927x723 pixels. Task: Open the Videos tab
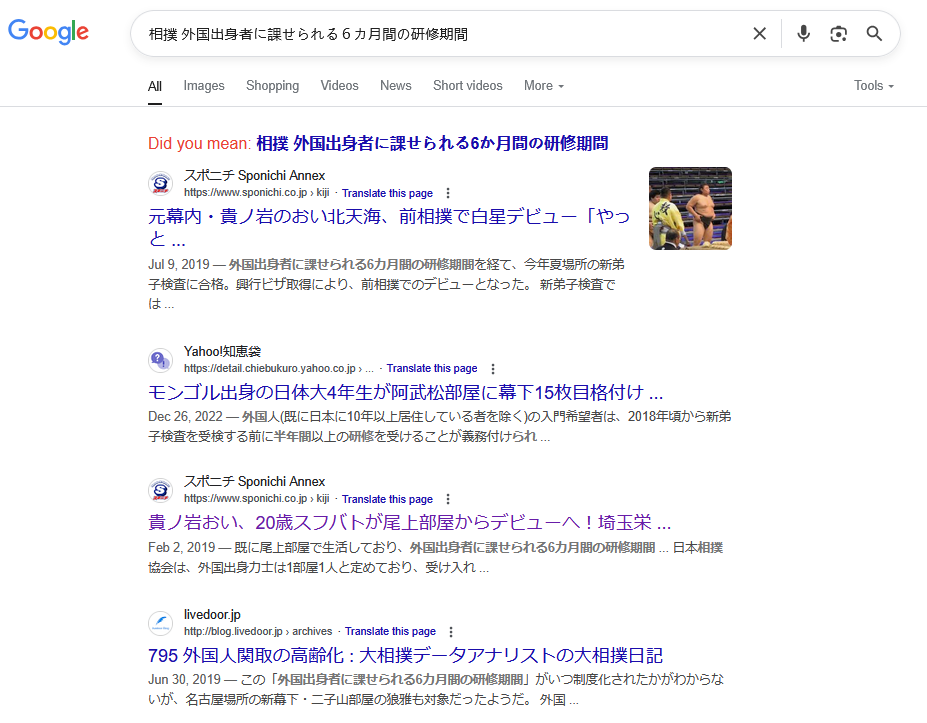339,86
